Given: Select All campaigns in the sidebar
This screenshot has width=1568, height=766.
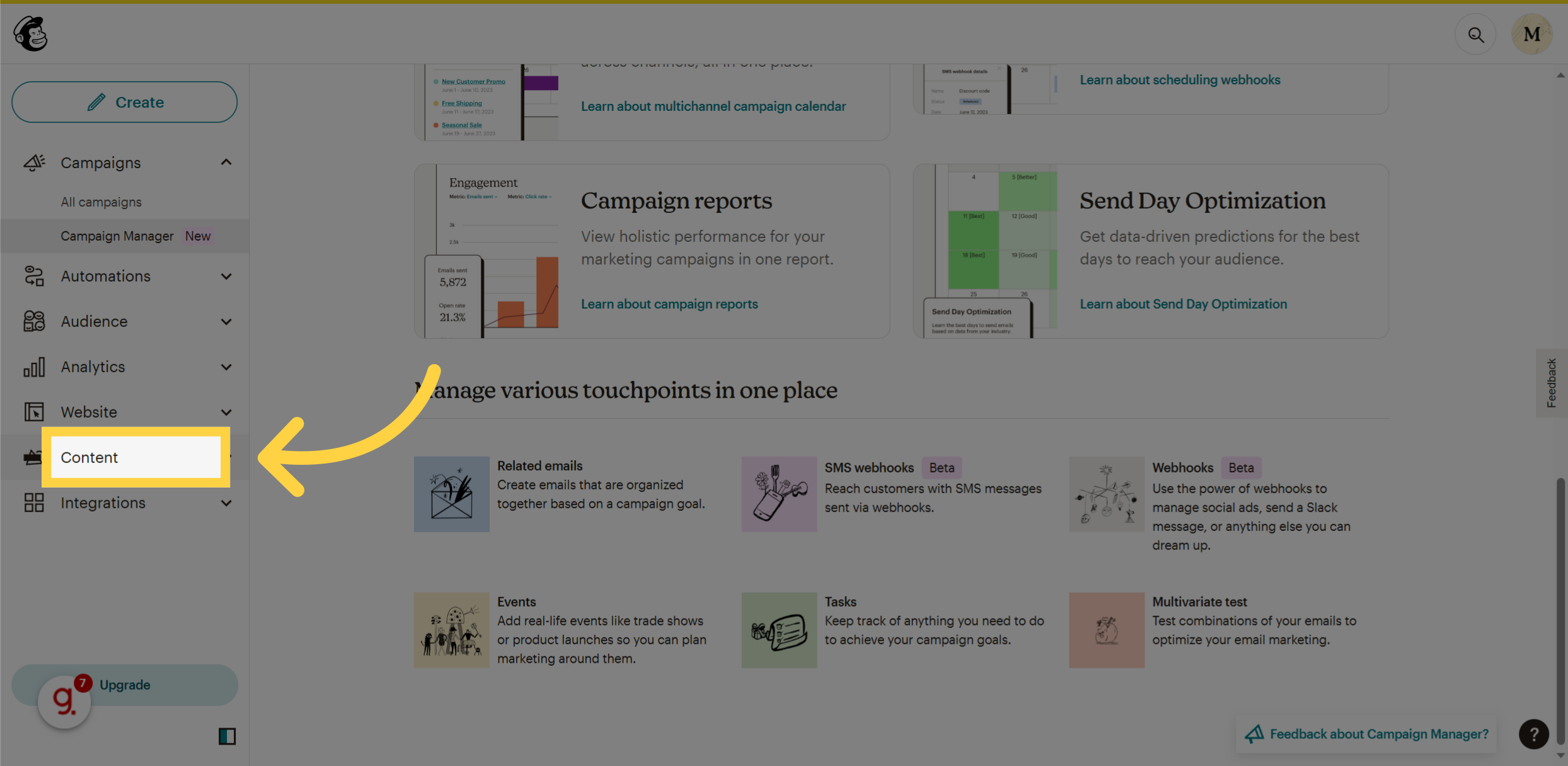Looking at the screenshot, I should (x=101, y=202).
